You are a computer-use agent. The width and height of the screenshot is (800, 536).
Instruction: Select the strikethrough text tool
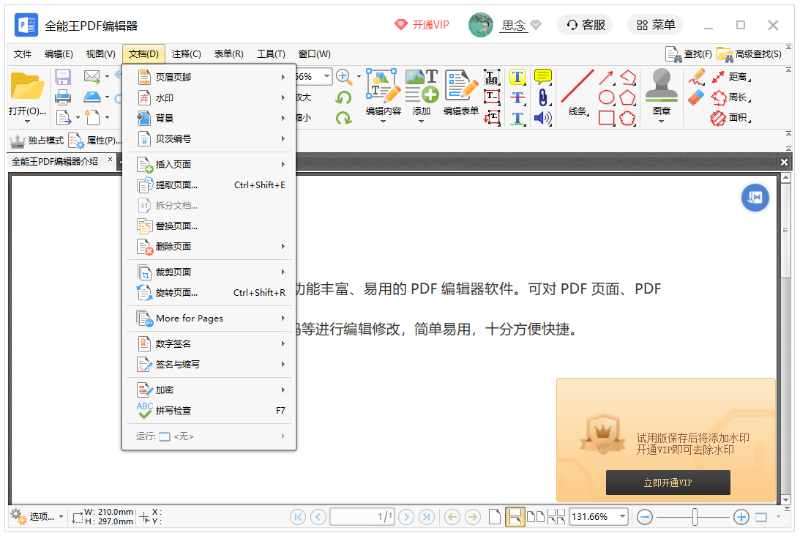coord(517,97)
